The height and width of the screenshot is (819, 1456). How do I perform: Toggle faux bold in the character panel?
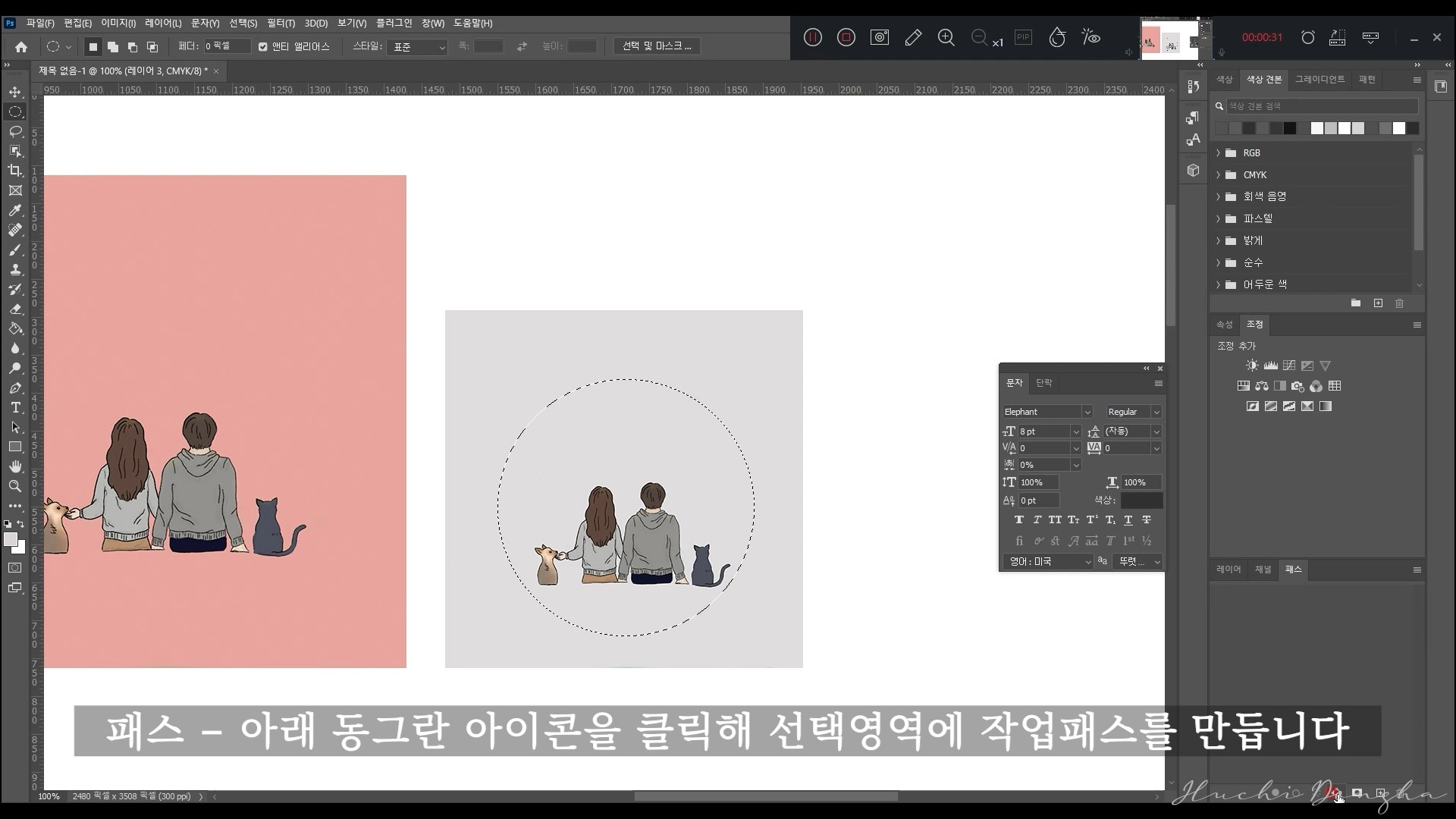[1019, 519]
